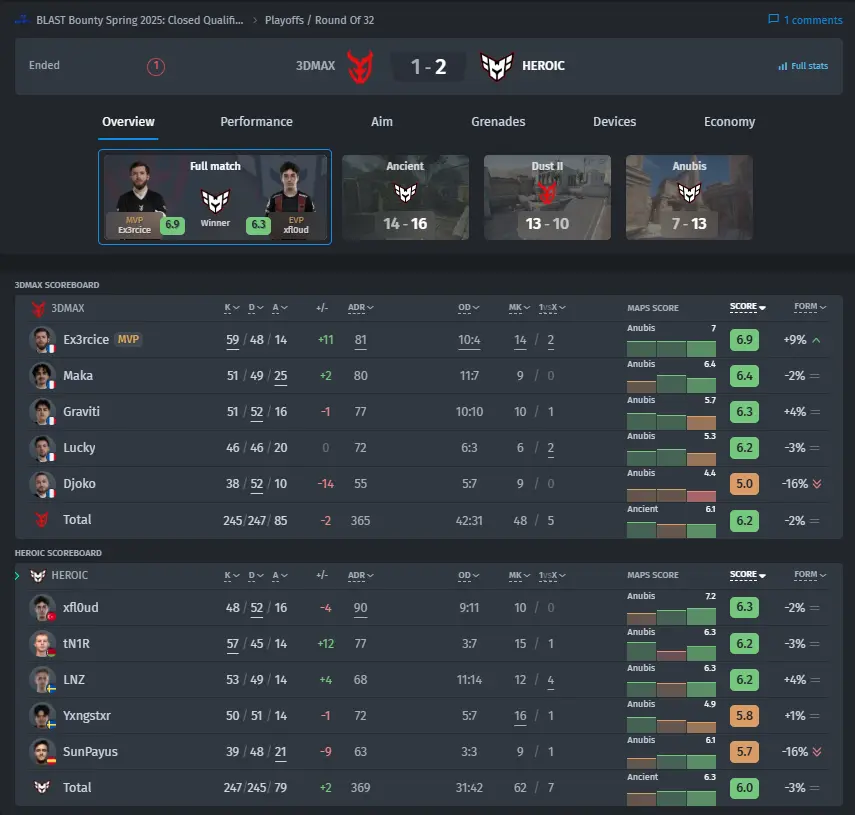
Task: Click Maka's player avatar
Action: tap(42, 376)
